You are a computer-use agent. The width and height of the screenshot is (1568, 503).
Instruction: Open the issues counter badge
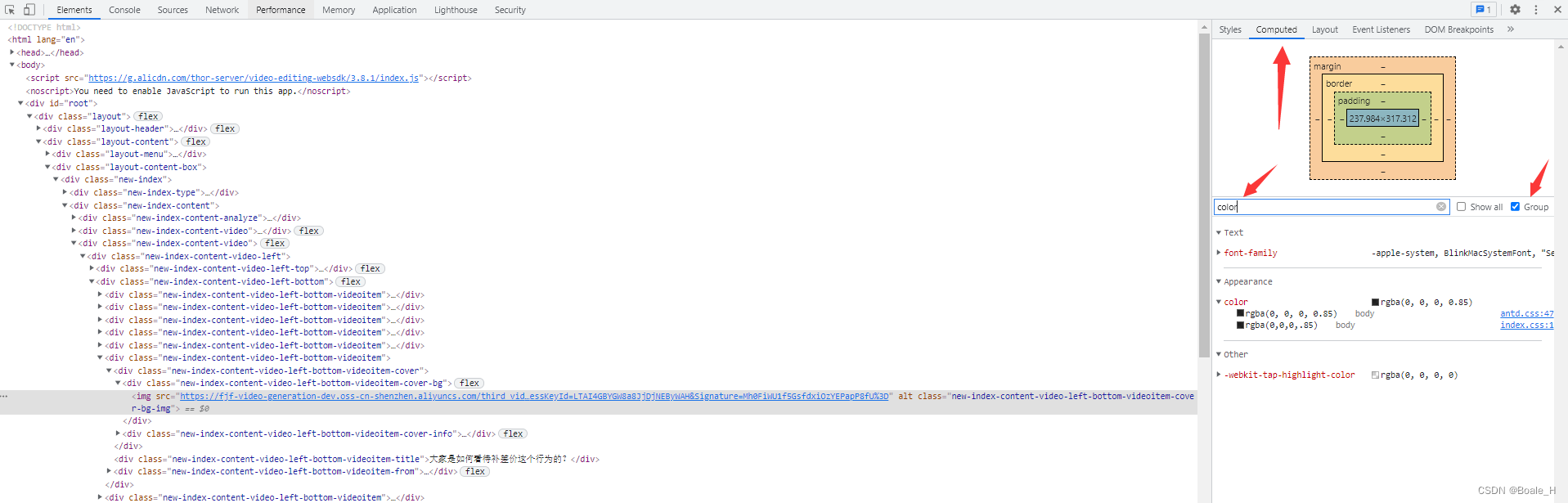pyautogui.click(x=1483, y=10)
